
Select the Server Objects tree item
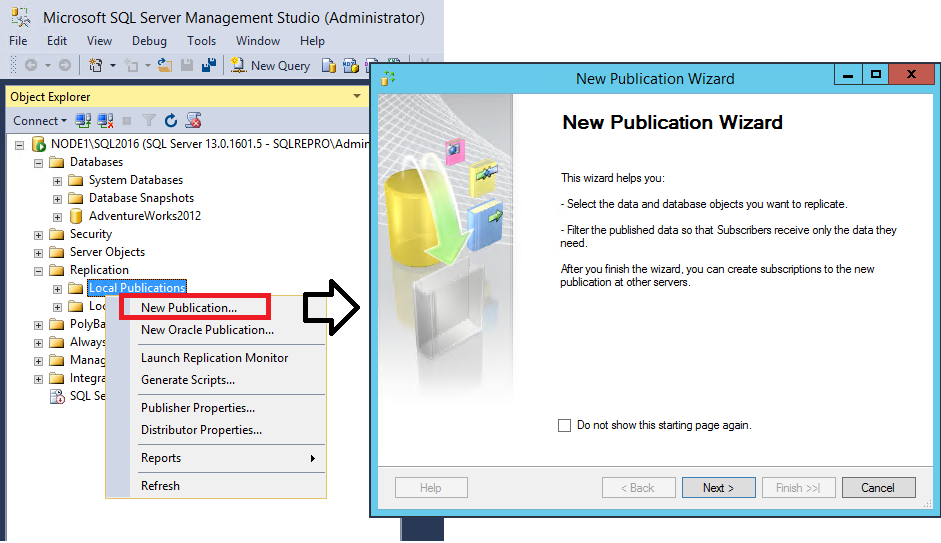(x=107, y=252)
